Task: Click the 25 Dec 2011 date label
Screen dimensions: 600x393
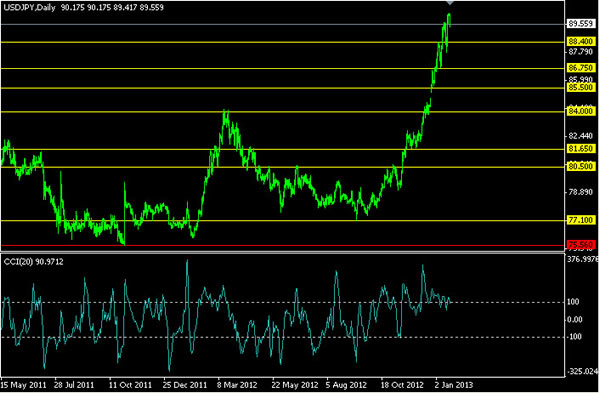Action: (185, 385)
